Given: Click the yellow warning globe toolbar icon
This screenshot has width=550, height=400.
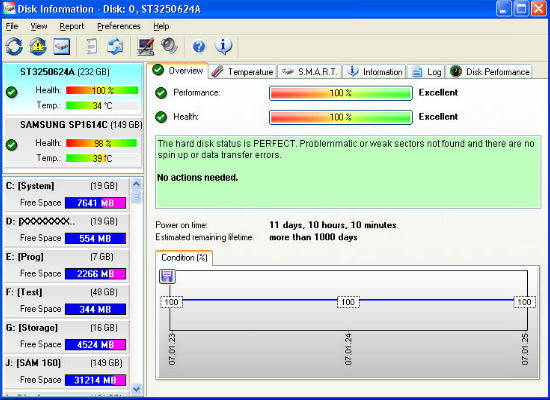Looking at the screenshot, I should (38, 46).
